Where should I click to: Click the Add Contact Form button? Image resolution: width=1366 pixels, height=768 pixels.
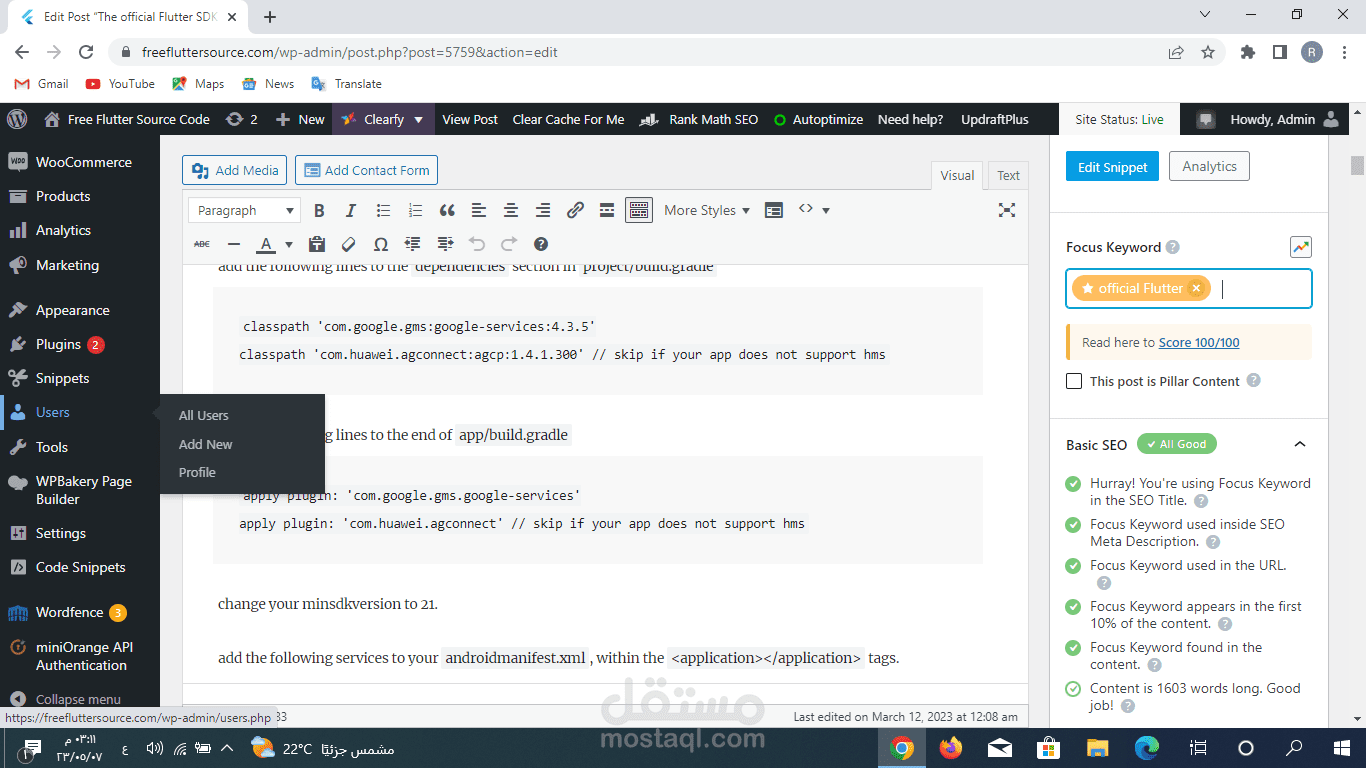pos(366,170)
